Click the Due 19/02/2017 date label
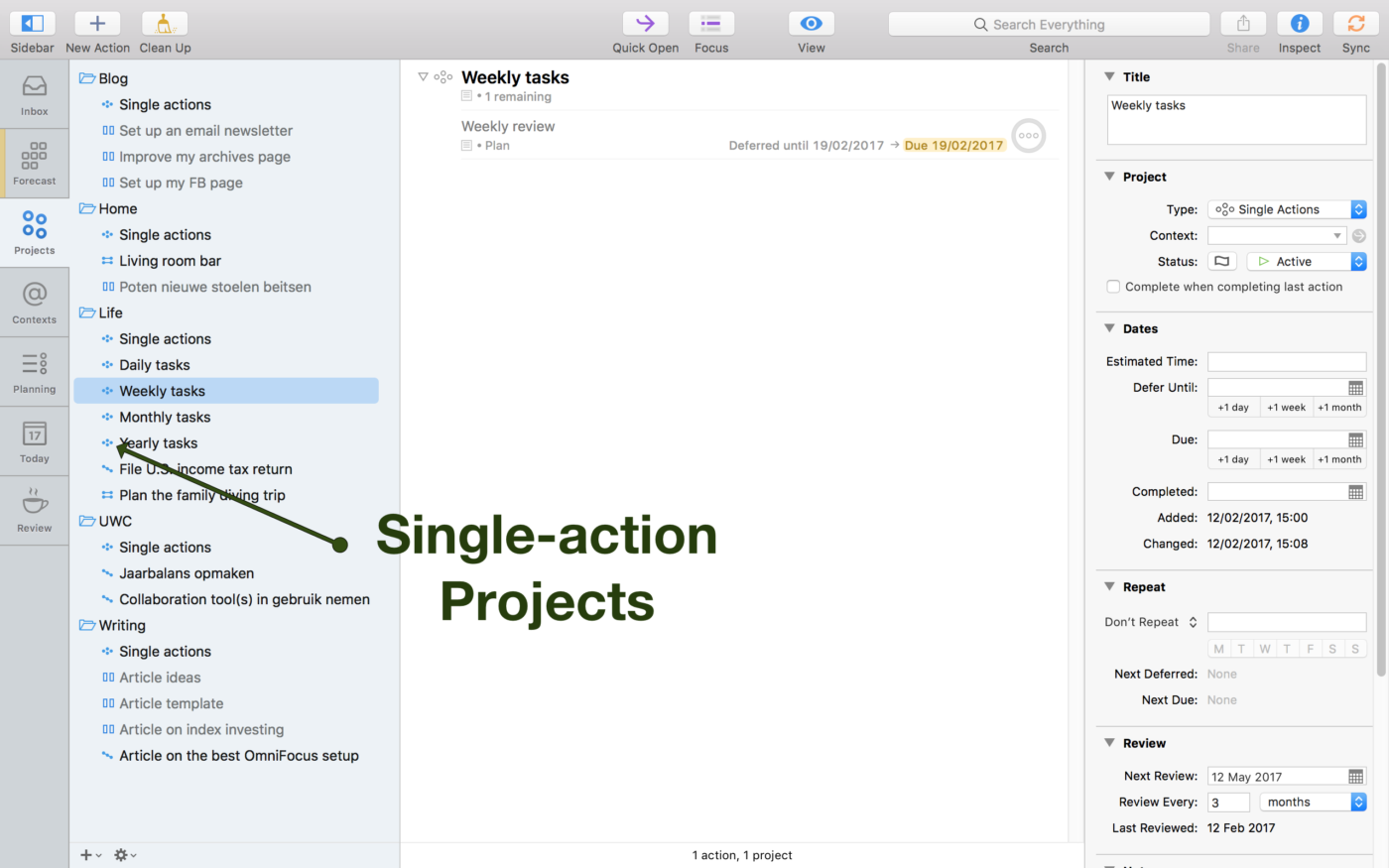The height and width of the screenshot is (868, 1389). click(x=953, y=145)
